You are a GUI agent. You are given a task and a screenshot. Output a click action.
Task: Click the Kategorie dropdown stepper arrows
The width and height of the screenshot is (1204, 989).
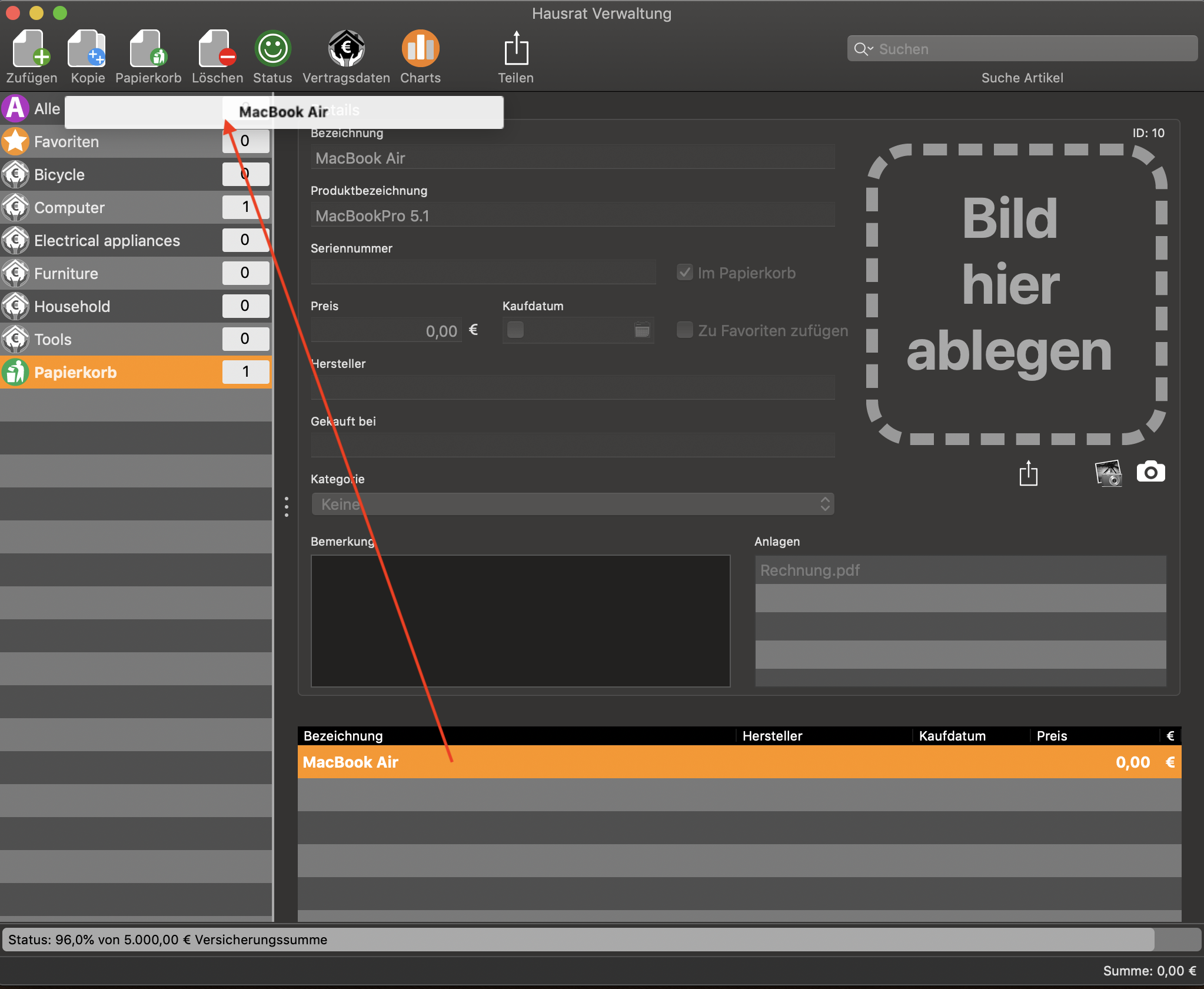click(x=825, y=504)
